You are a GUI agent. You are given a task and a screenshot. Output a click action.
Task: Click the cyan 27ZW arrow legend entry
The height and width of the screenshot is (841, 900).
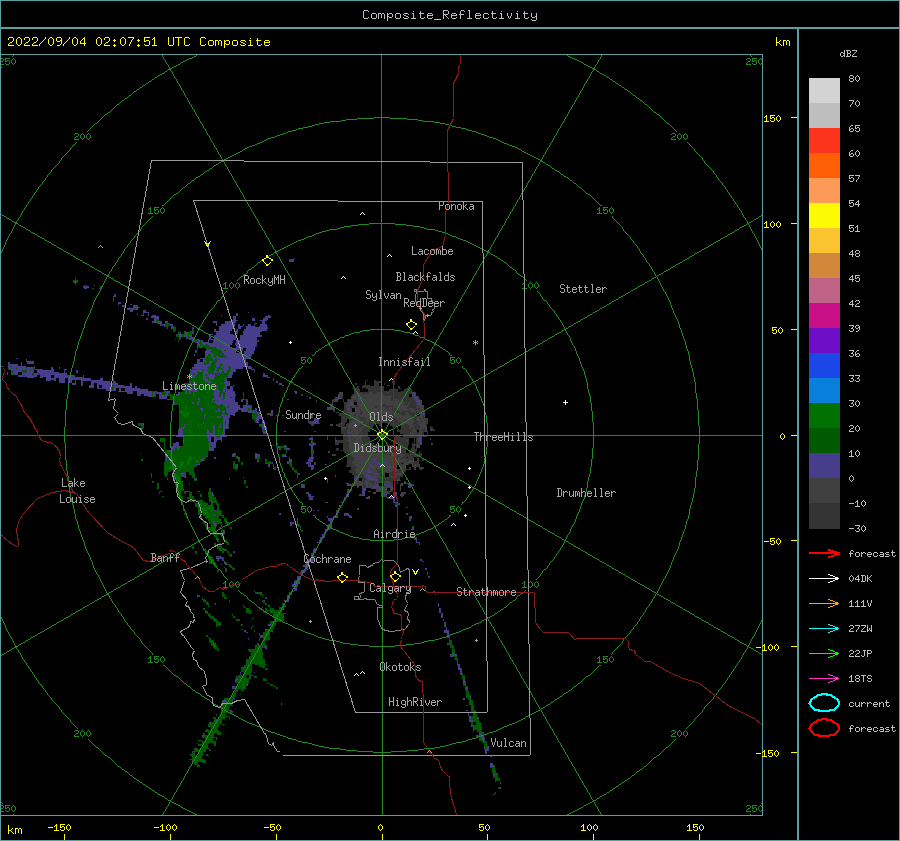pyautogui.click(x=824, y=629)
